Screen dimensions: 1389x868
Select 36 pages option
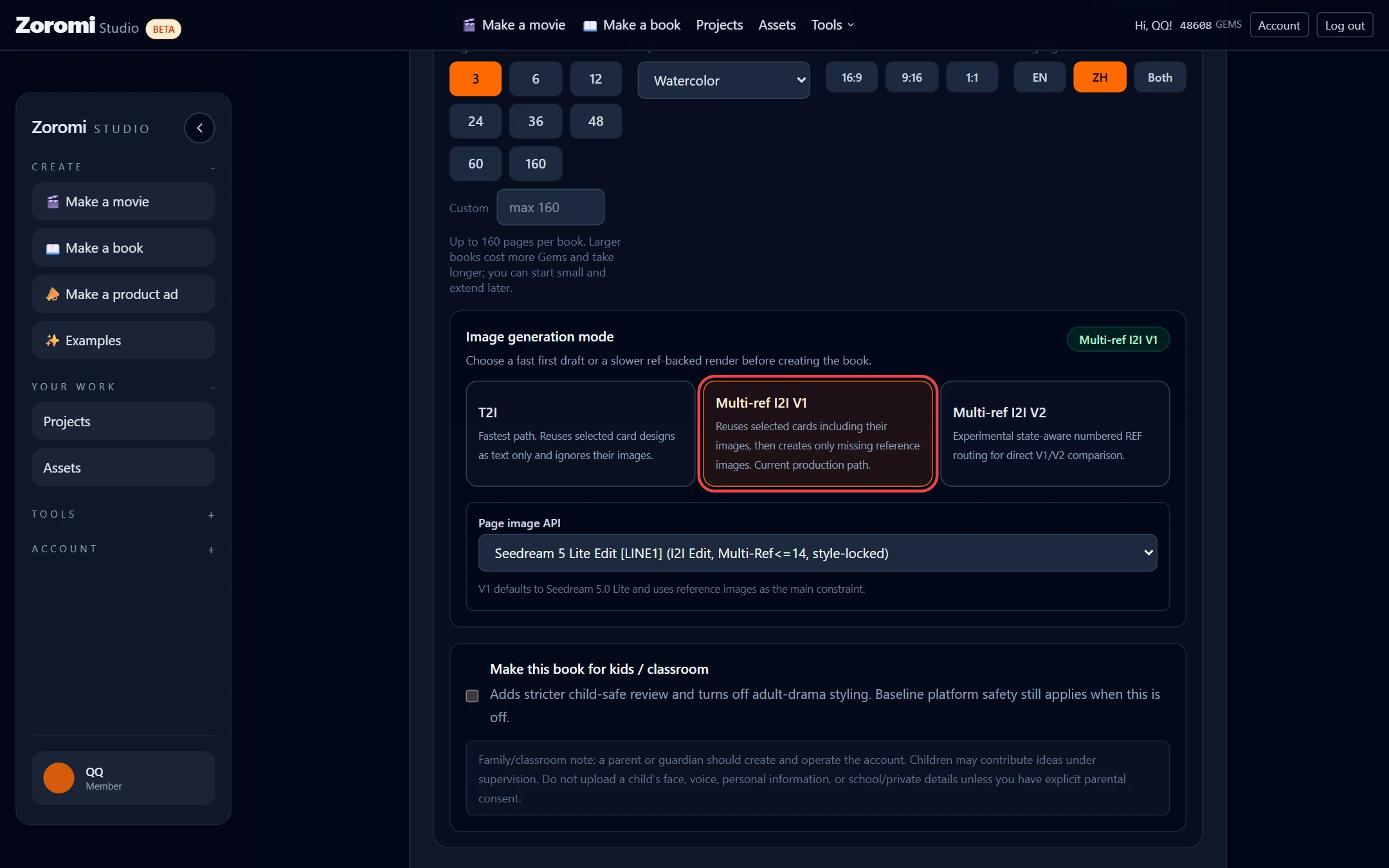[x=536, y=121]
